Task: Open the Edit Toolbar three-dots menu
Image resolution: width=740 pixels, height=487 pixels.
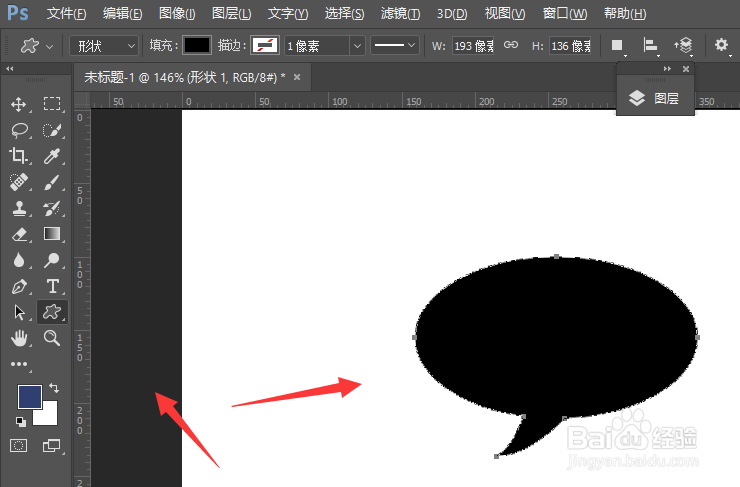Action: point(19,364)
